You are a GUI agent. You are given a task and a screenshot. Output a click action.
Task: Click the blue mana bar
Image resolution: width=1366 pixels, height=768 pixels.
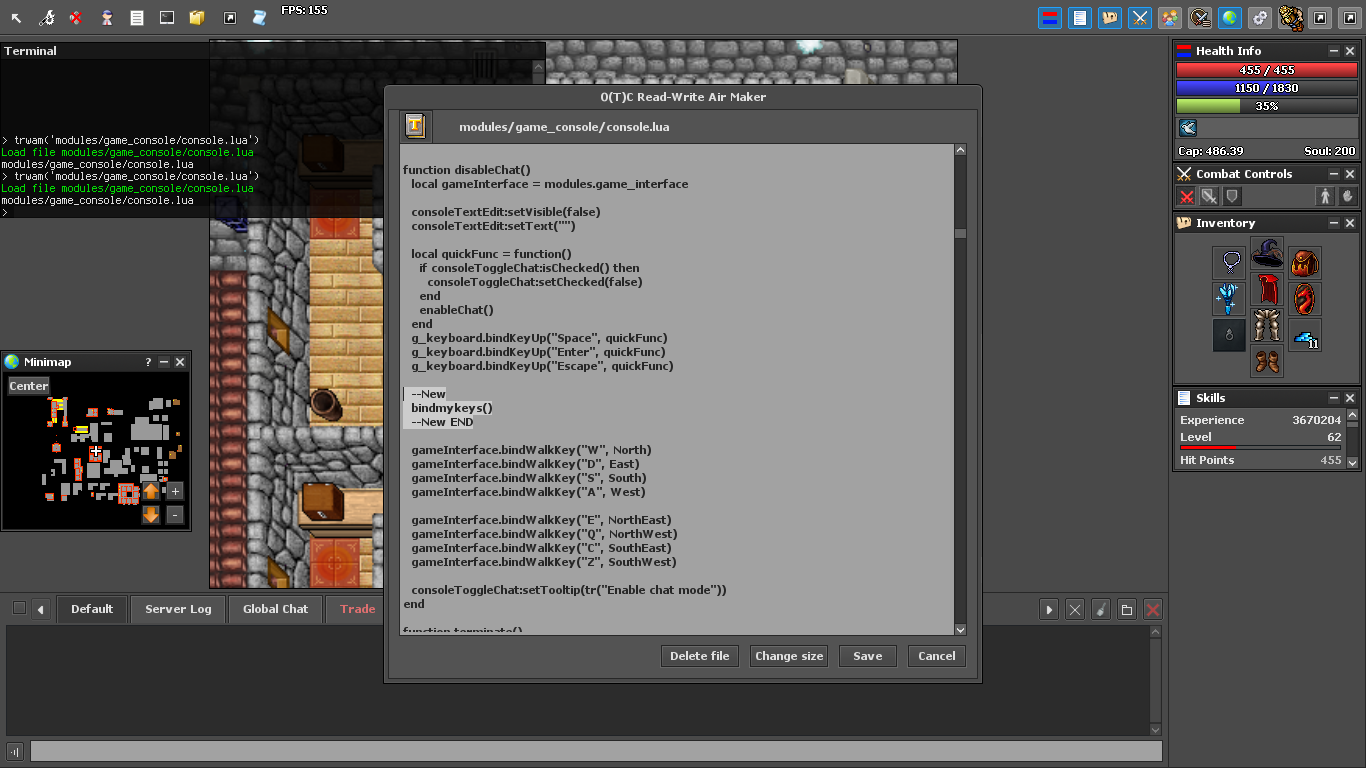coord(1266,88)
